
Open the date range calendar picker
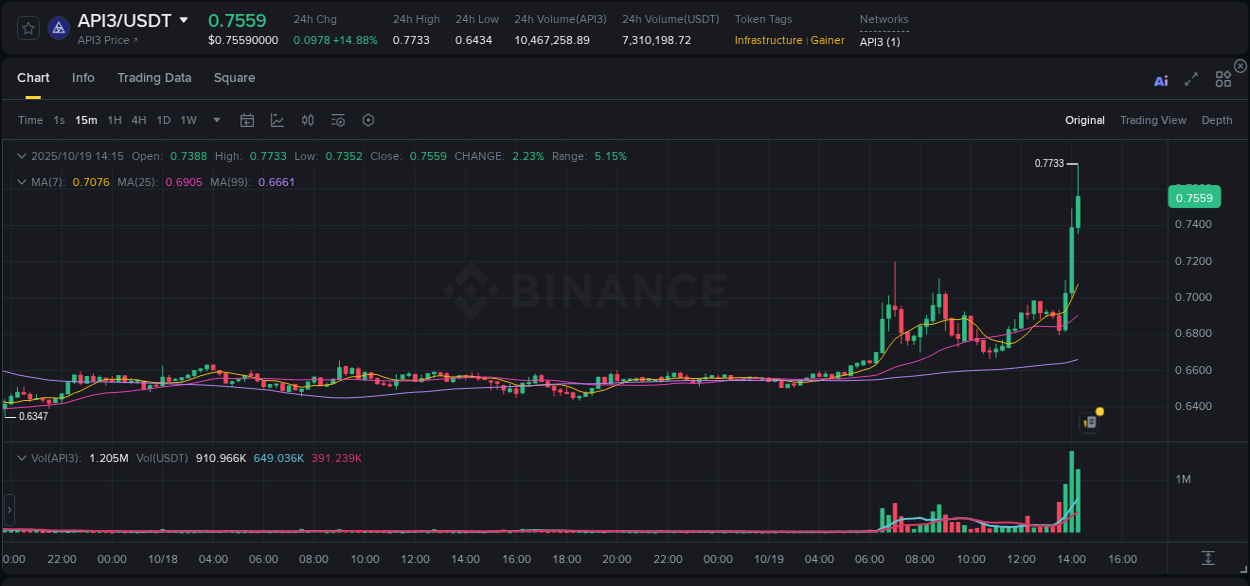247,120
